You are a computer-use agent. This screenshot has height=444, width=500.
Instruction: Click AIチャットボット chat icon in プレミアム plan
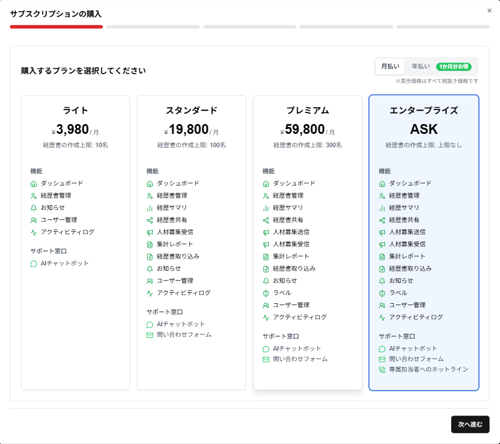click(266, 349)
